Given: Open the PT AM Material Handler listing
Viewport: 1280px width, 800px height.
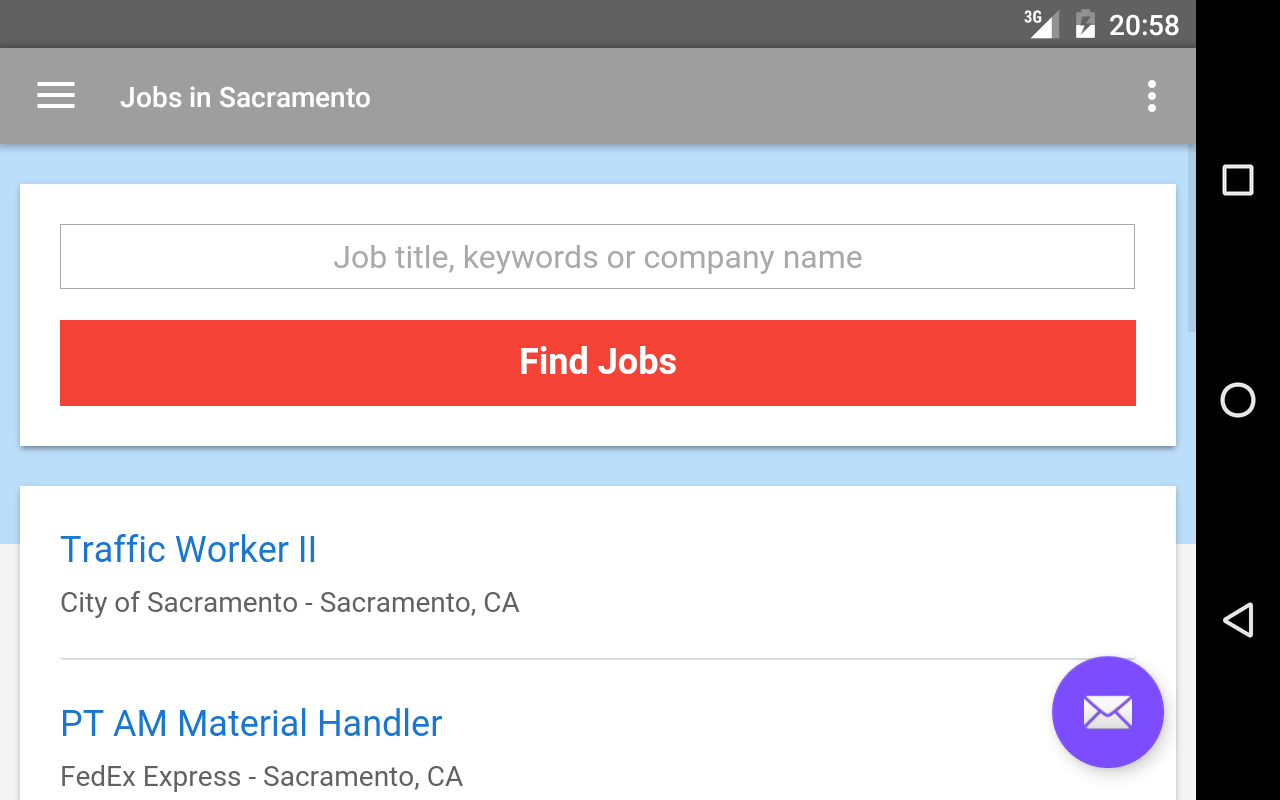Looking at the screenshot, I should click(251, 723).
